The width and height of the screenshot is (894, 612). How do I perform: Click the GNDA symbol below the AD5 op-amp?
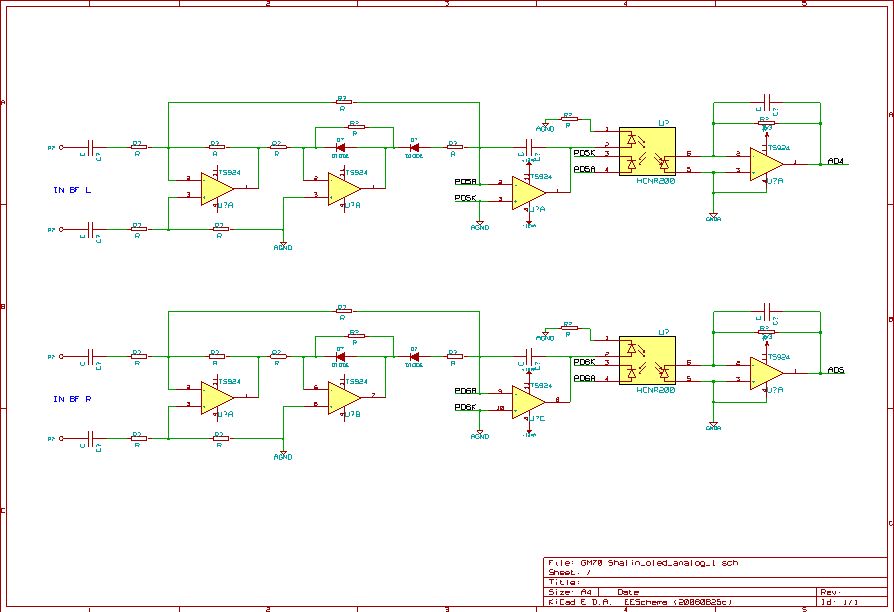point(713,425)
